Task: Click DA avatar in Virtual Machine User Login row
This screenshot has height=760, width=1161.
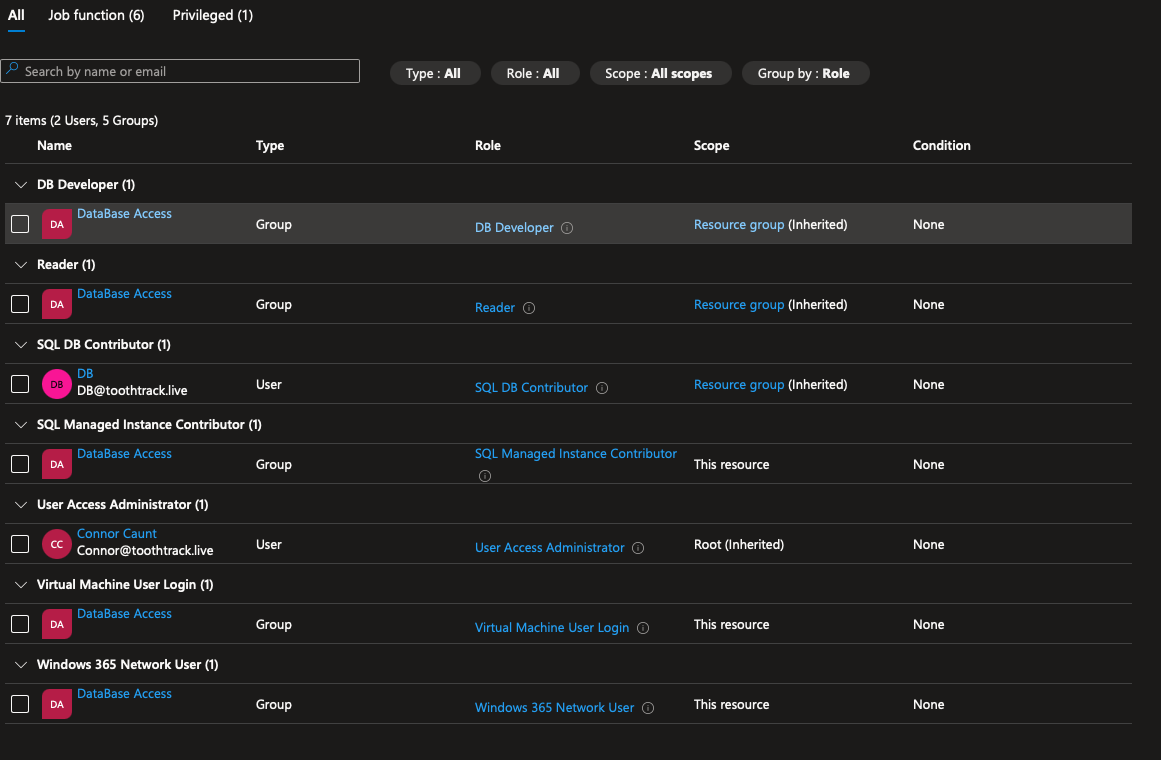Action: (57, 624)
